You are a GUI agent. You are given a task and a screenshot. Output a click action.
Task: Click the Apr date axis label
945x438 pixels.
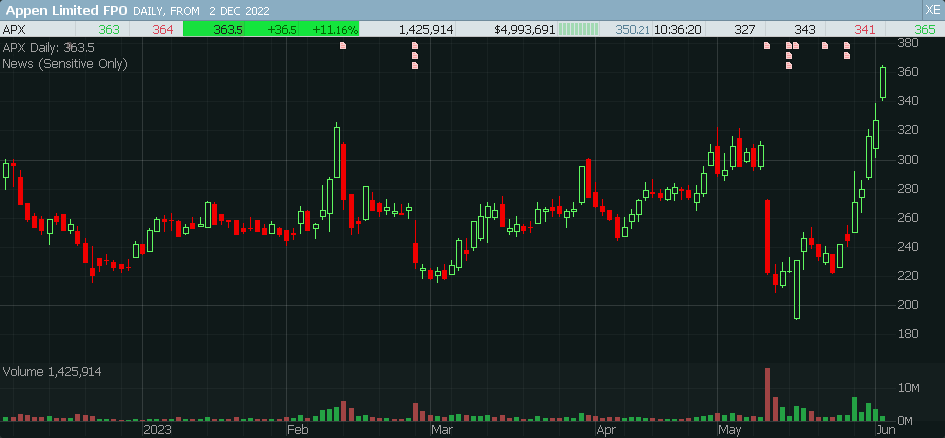coord(606,430)
